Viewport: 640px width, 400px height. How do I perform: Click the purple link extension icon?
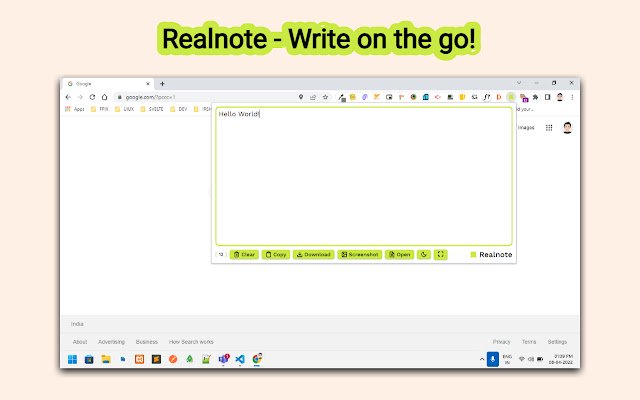[x=364, y=97]
